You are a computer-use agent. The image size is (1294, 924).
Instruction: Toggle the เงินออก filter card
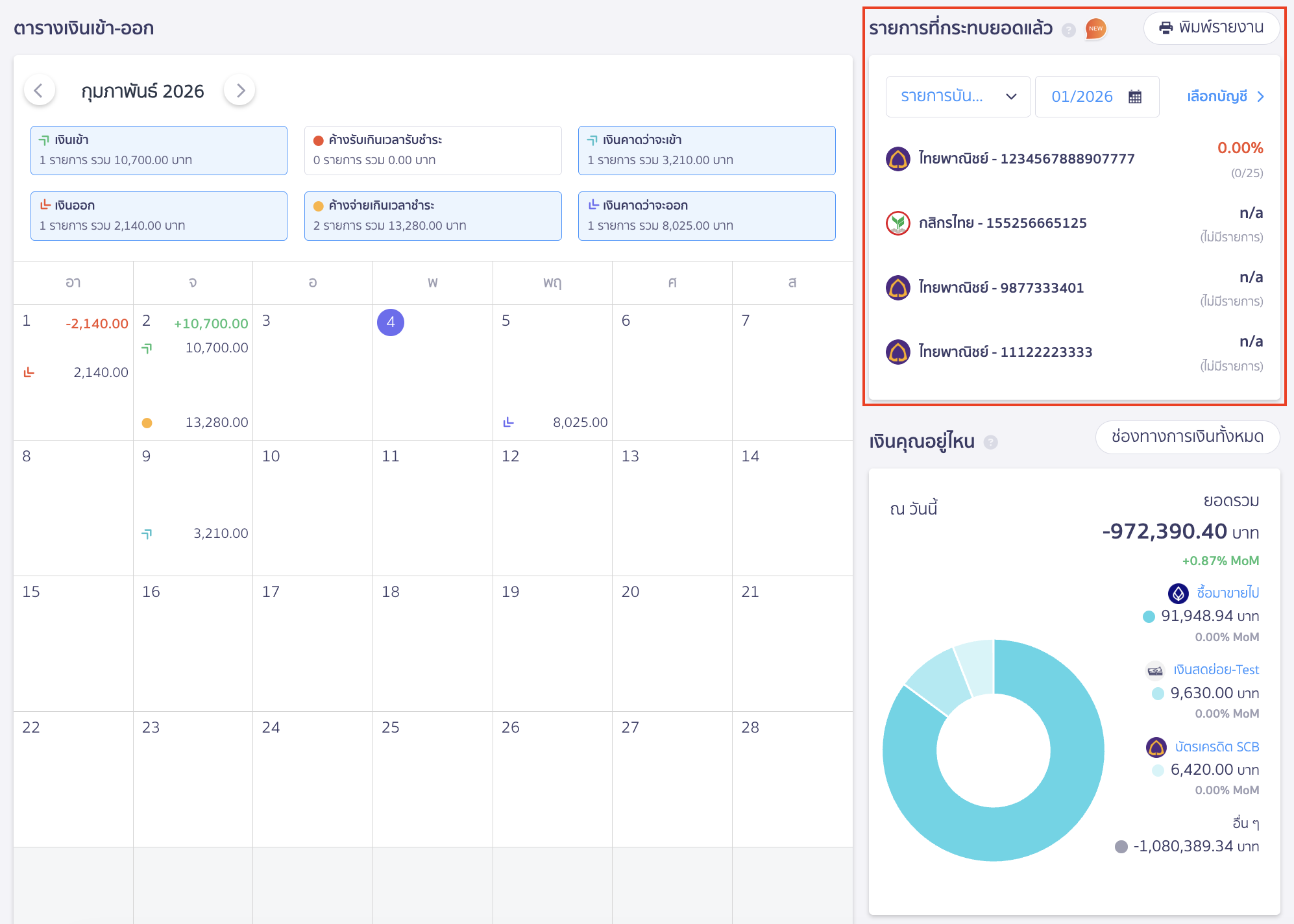158,216
